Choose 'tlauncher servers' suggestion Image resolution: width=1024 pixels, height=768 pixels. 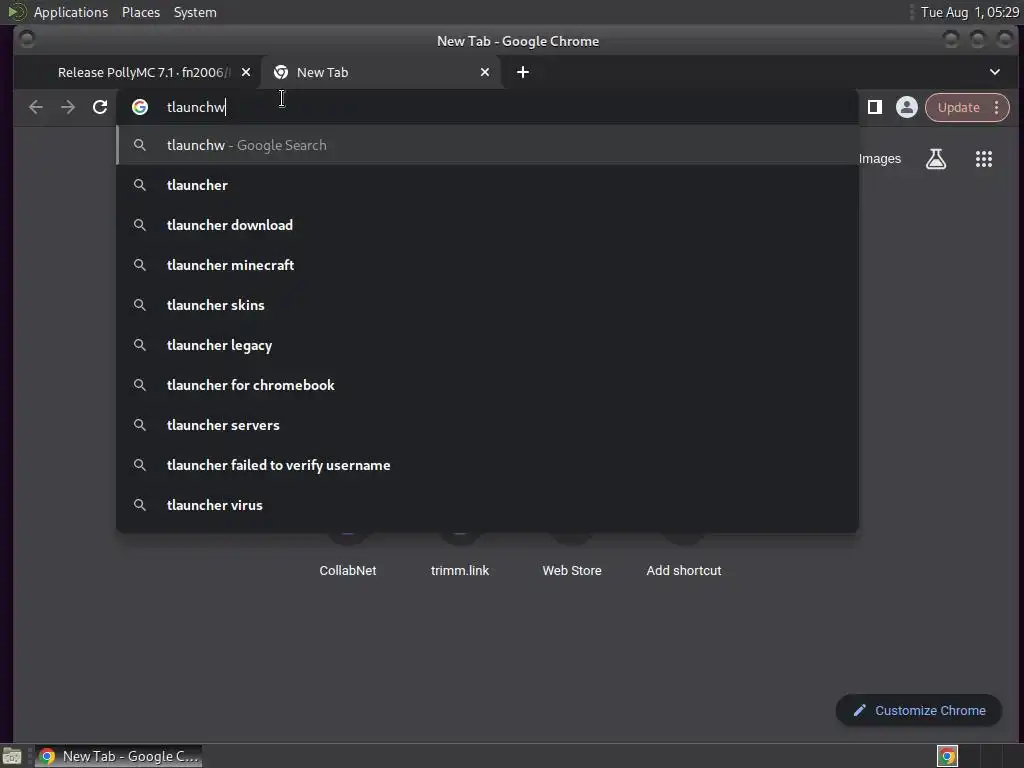tap(487, 425)
